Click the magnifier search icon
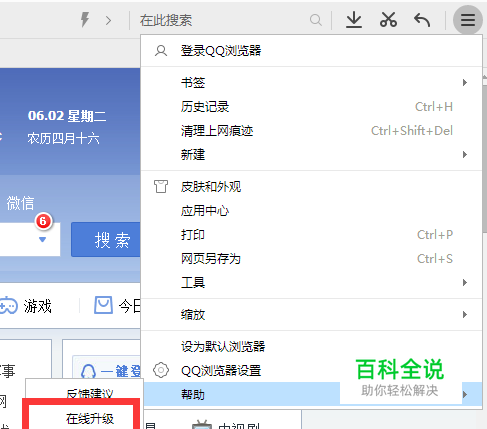This screenshot has height=429, width=487. pyautogui.click(x=315, y=20)
